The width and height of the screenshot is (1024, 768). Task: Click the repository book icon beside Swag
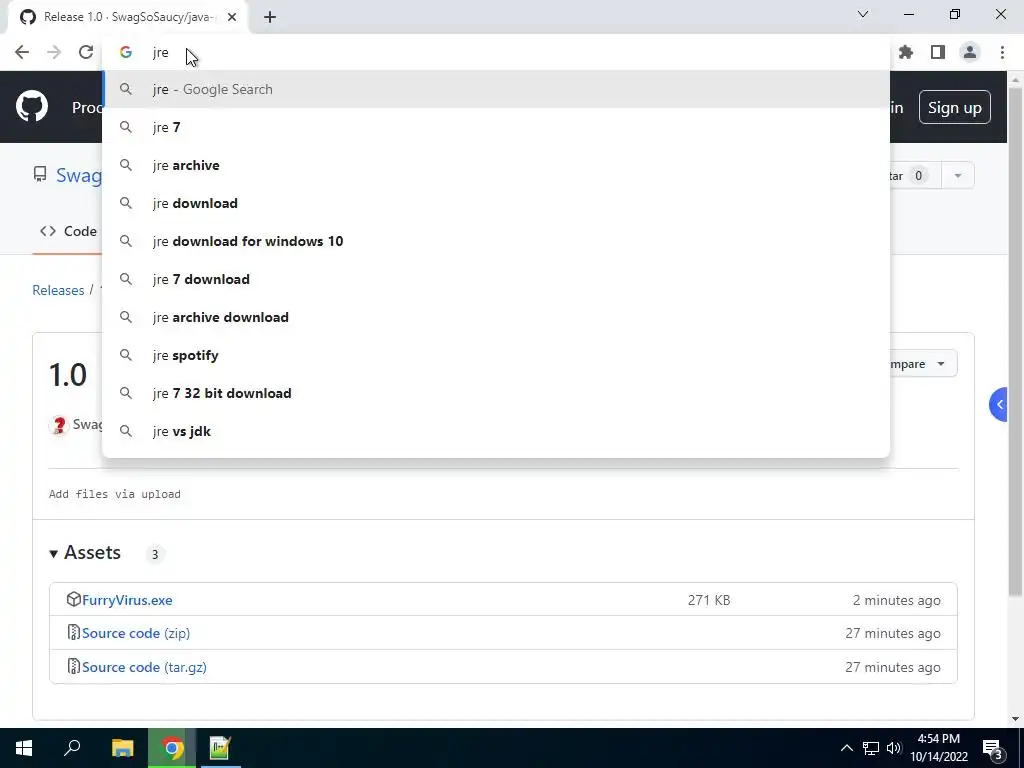tap(40, 174)
